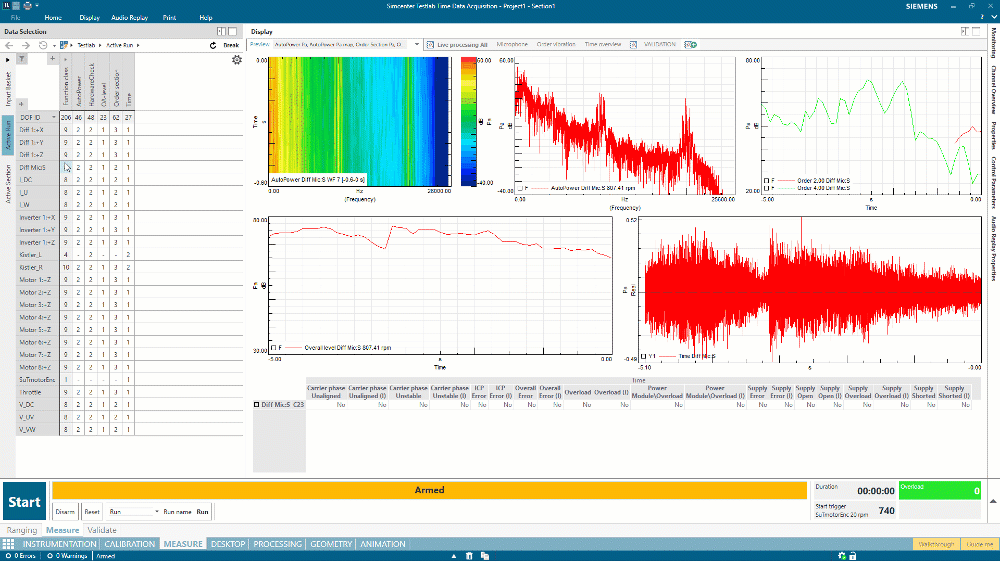Switch to the PROCESSING workflow tab
The image size is (1000, 562).
coord(278,544)
